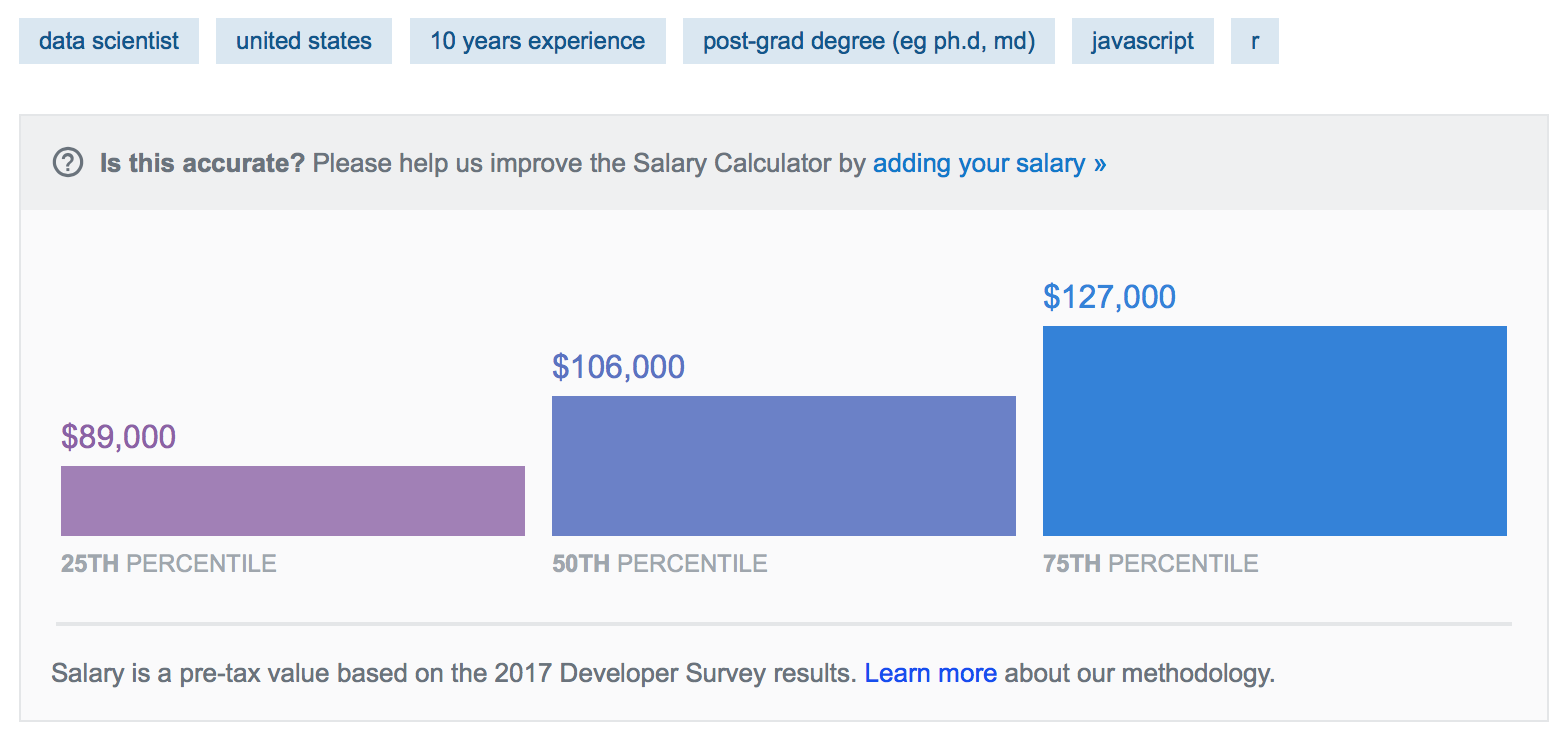Viewport: 1564px width, 740px height.
Task: Click the $89,000 salary value
Action: tap(118, 437)
